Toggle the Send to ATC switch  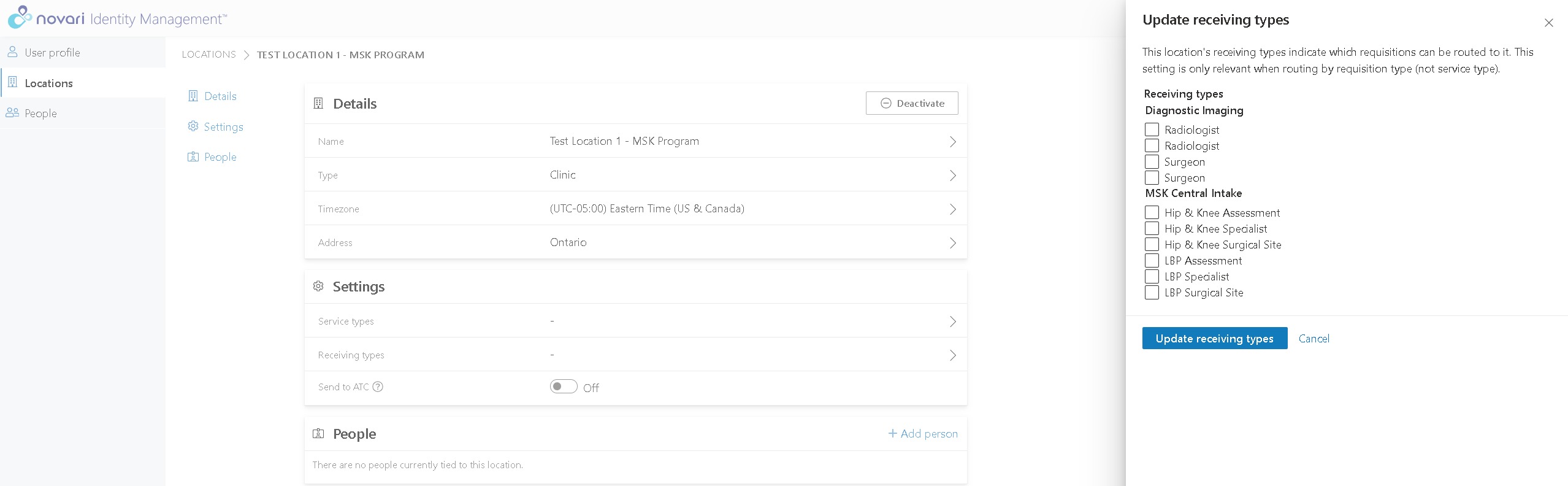(x=564, y=387)
